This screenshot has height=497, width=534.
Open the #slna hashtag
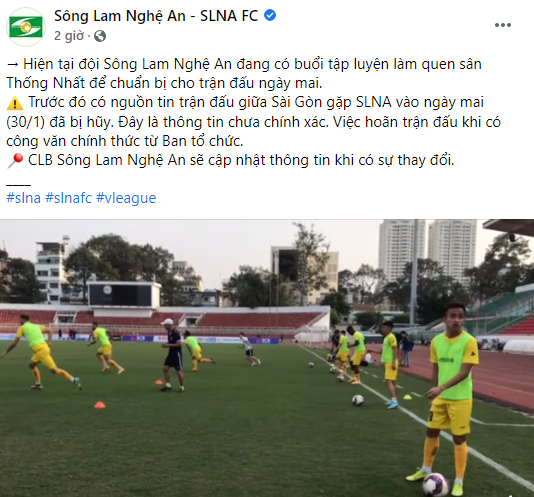pyautogui.click(x=23, y=198)
